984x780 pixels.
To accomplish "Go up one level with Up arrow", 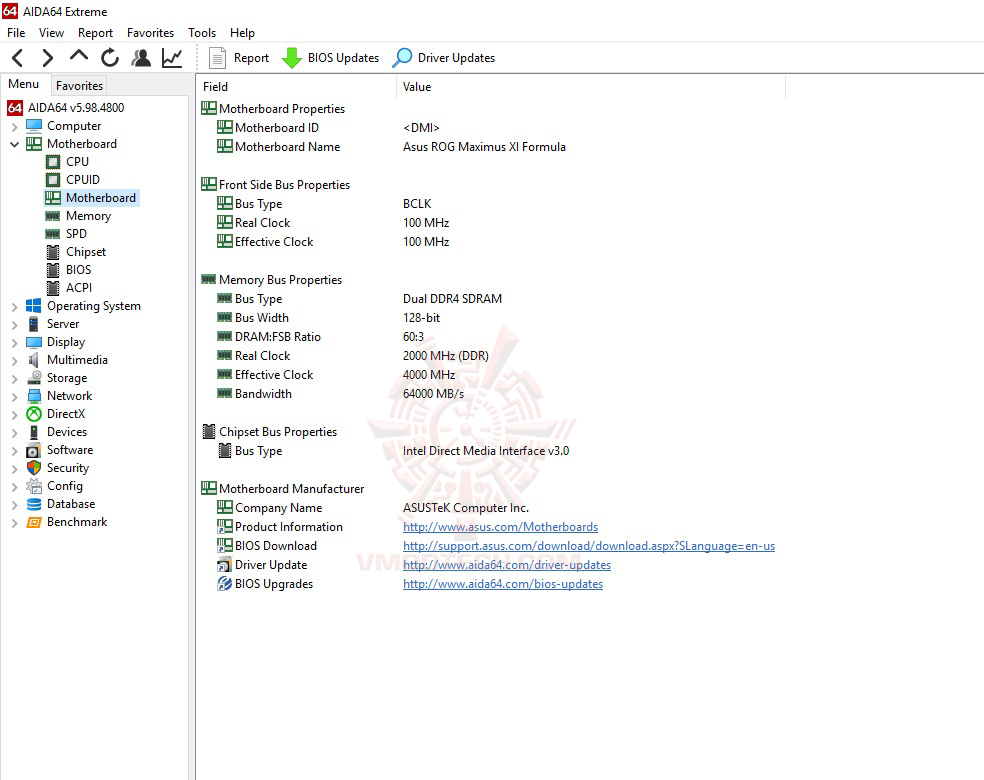I will [78, 56].
